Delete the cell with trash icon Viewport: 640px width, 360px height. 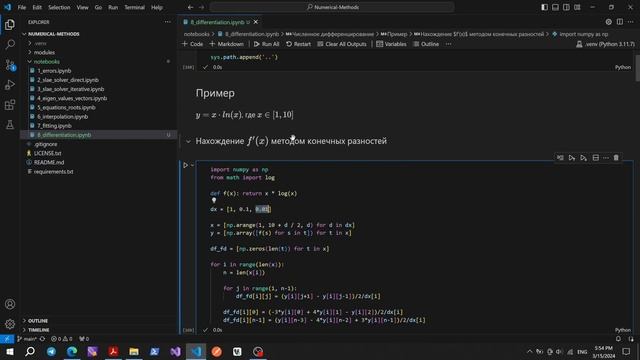pyautogui.click(x=616, y=158)
